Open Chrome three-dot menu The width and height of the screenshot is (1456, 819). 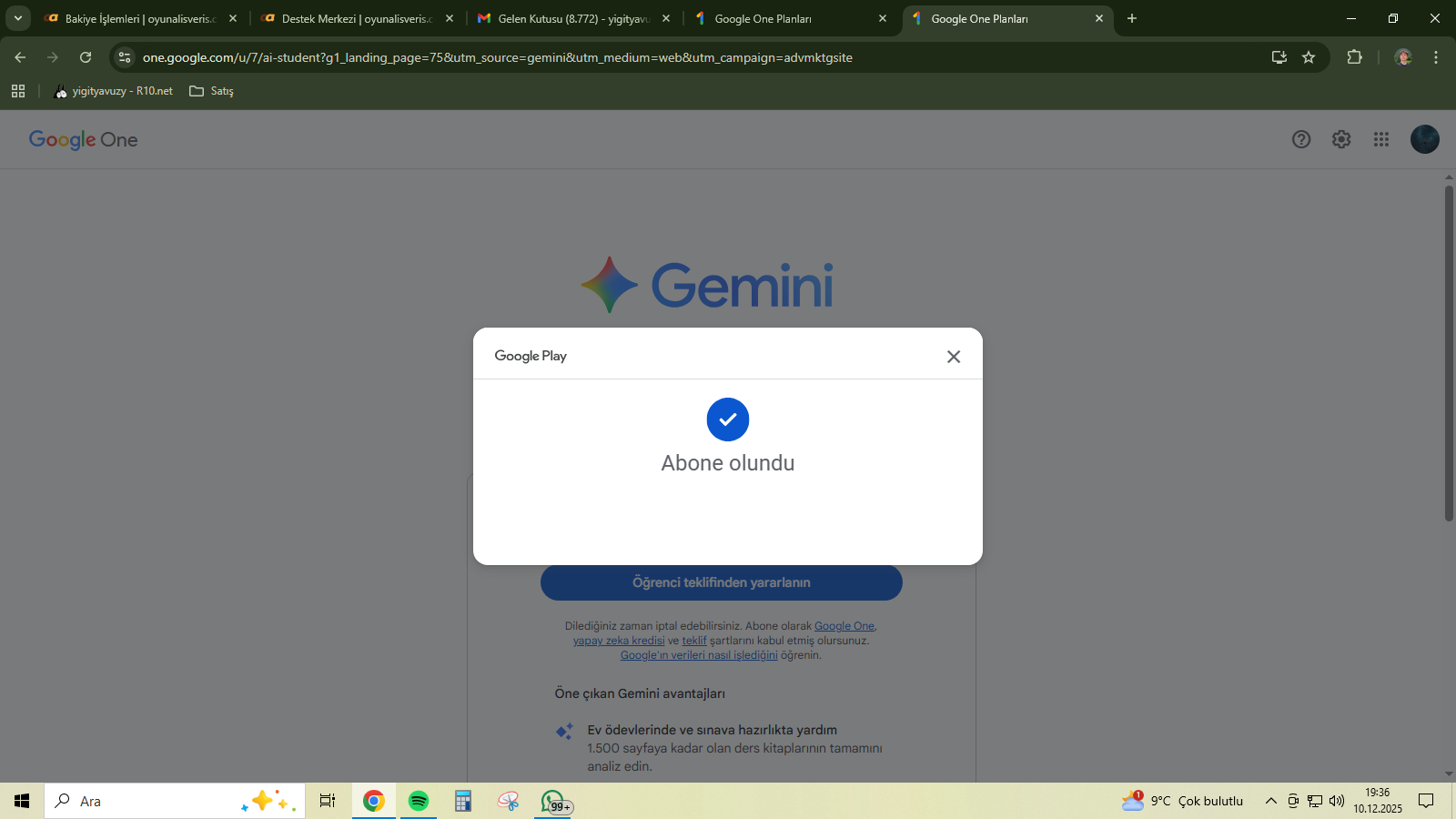click(1436, 57)
